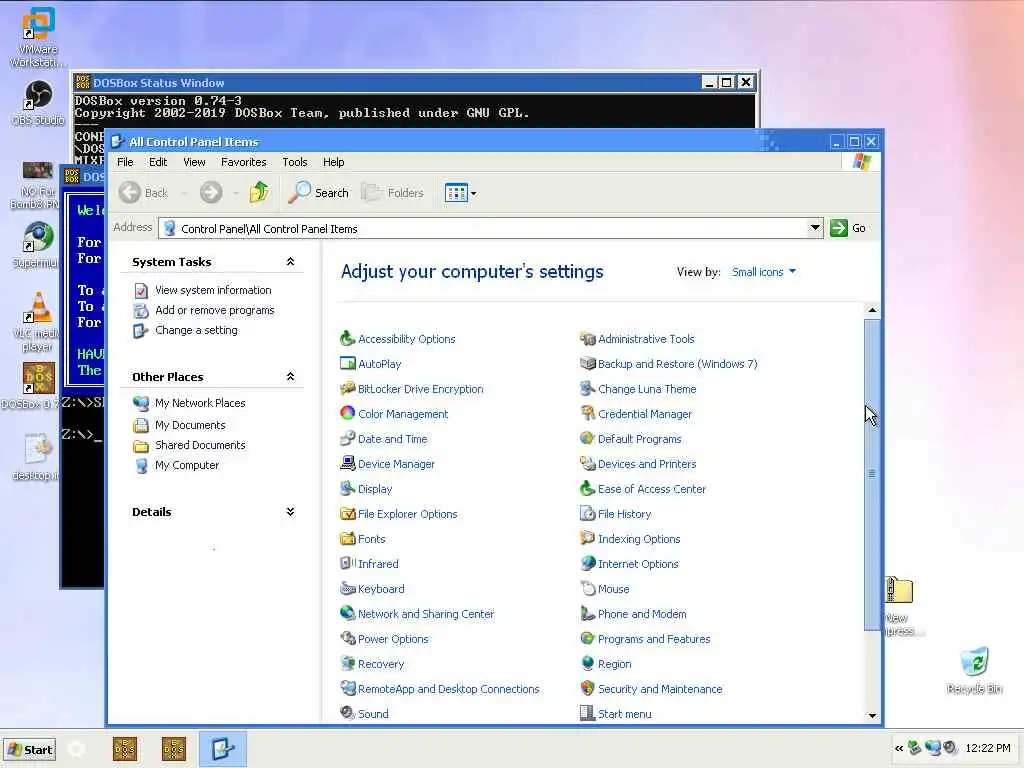Viewport: 1024px width, 768px height.
Task: Go to Shared Documents
Action: [200, 445]
